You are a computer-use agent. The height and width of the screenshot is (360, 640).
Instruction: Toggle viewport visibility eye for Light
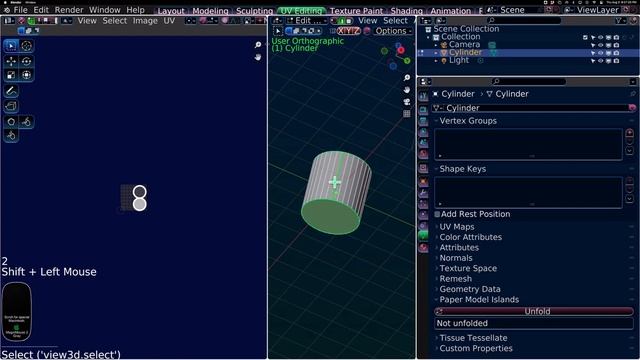click(x=600, y=61)
